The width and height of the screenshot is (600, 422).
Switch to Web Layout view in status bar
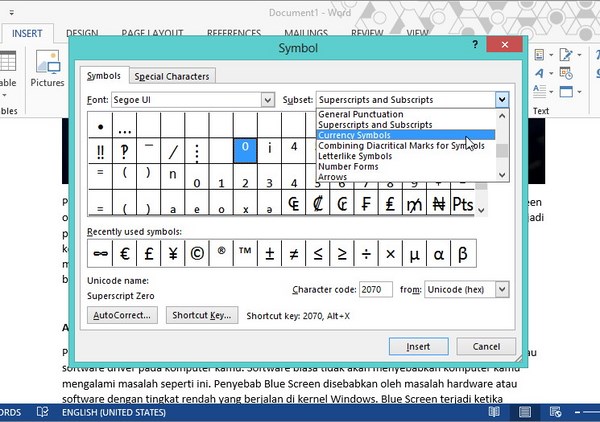tap(555, 412)
